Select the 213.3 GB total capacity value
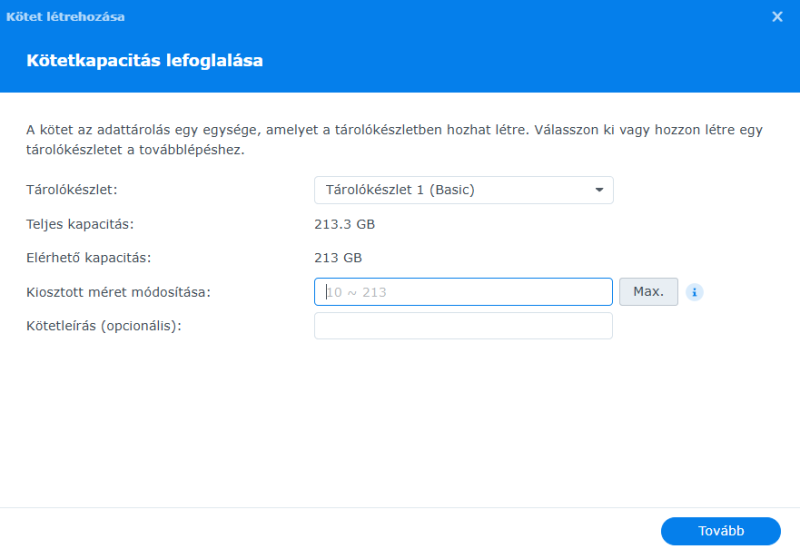Screen dimensions: 800x549 pyautogui.click(x=344, y=223)
